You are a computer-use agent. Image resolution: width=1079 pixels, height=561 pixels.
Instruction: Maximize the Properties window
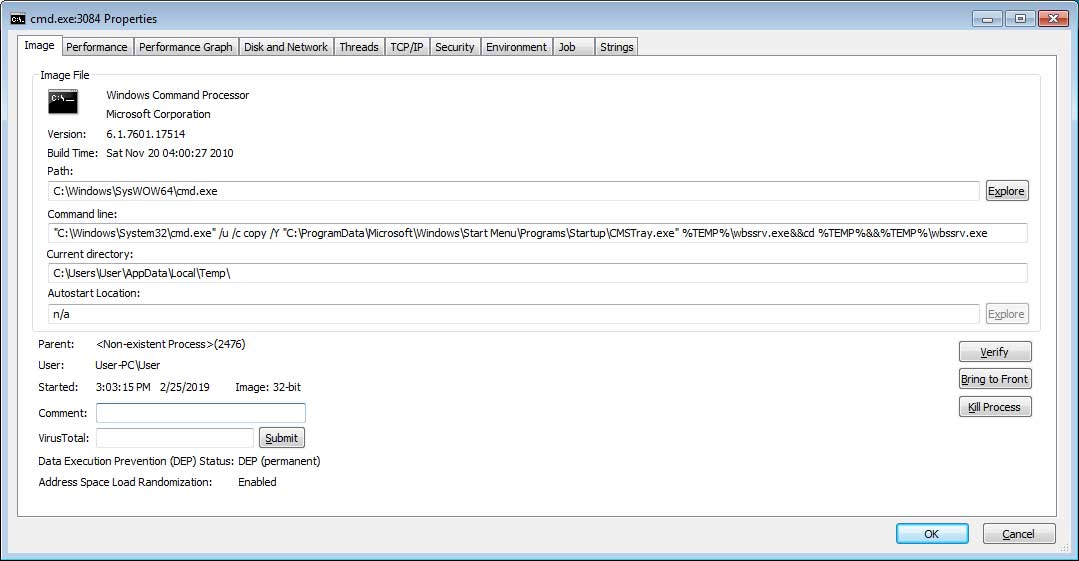coord(1020,19)
